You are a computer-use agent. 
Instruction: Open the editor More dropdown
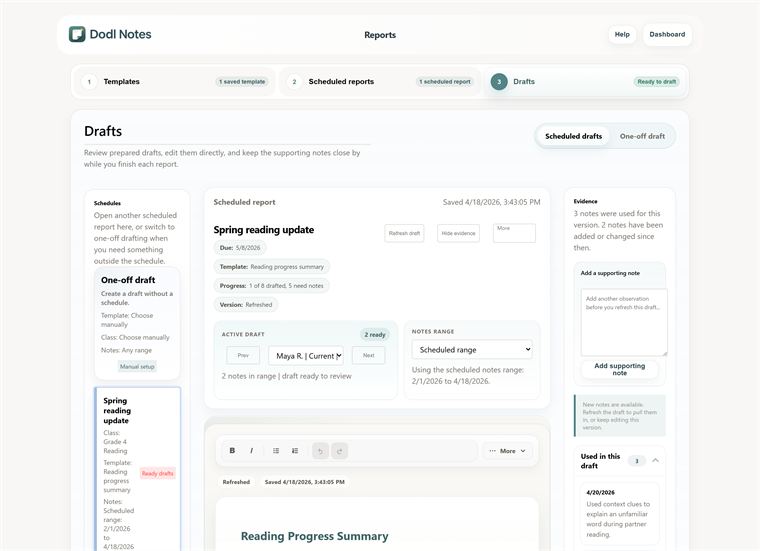coord(507,451)
